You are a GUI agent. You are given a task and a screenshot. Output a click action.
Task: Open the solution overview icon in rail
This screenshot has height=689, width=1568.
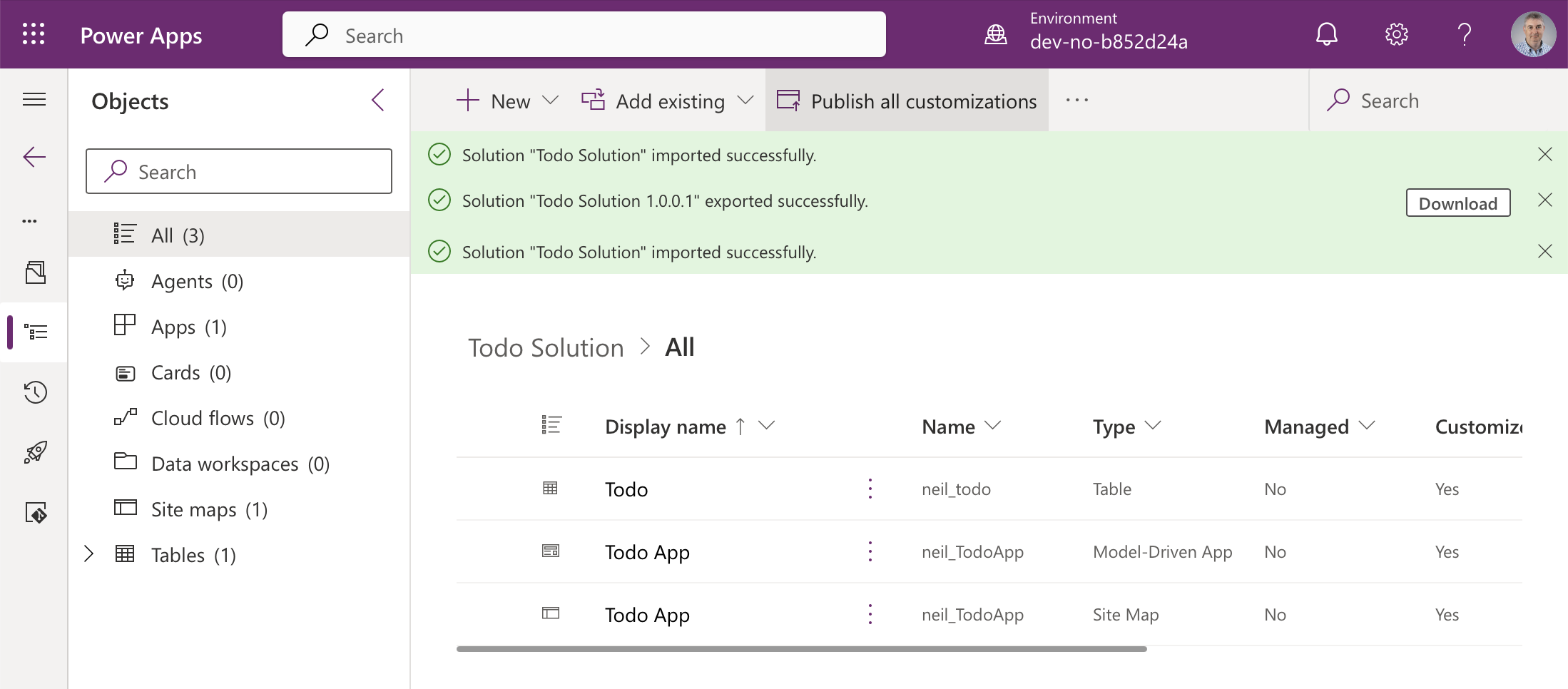(x=35, y=272)
